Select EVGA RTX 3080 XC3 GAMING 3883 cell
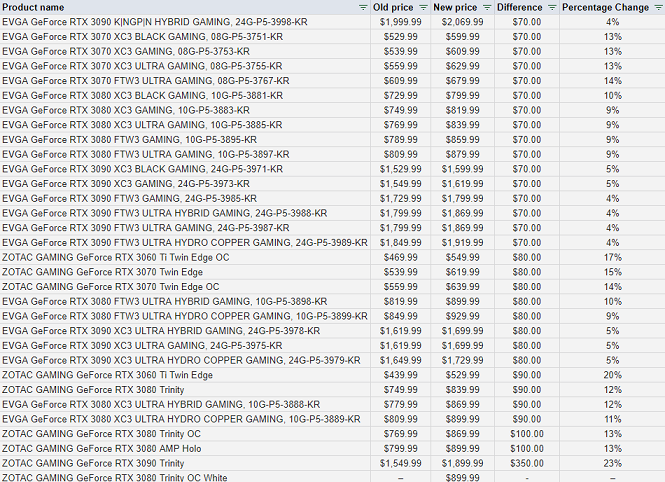This screenshot has width=665, height=482. point(185,110)
